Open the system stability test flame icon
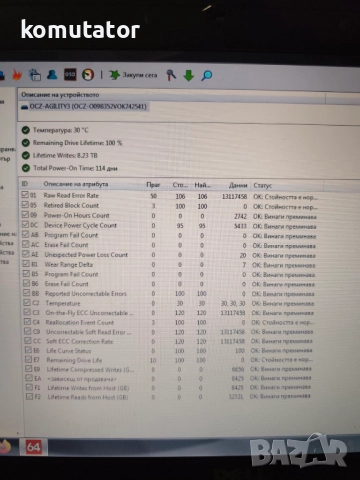360x480 pixels. pyautogui.click(x=17, y=75)
